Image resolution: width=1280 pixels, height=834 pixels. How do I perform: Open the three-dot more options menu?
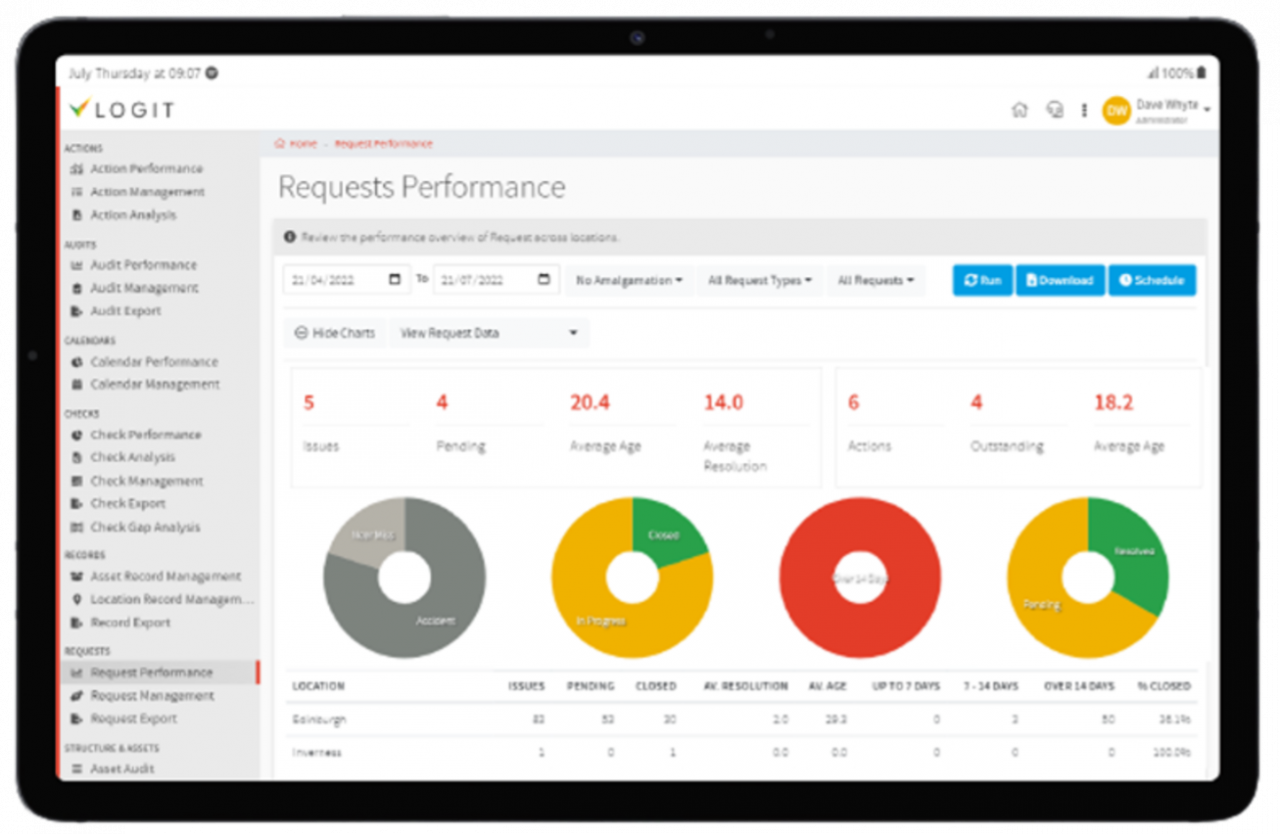click(1083, 110)
